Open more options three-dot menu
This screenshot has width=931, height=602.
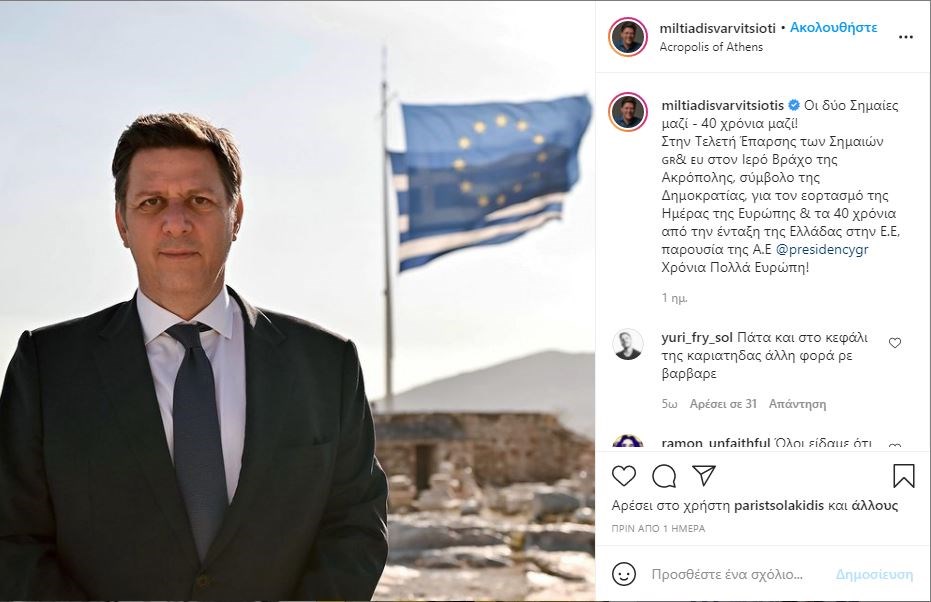[905, 37]
